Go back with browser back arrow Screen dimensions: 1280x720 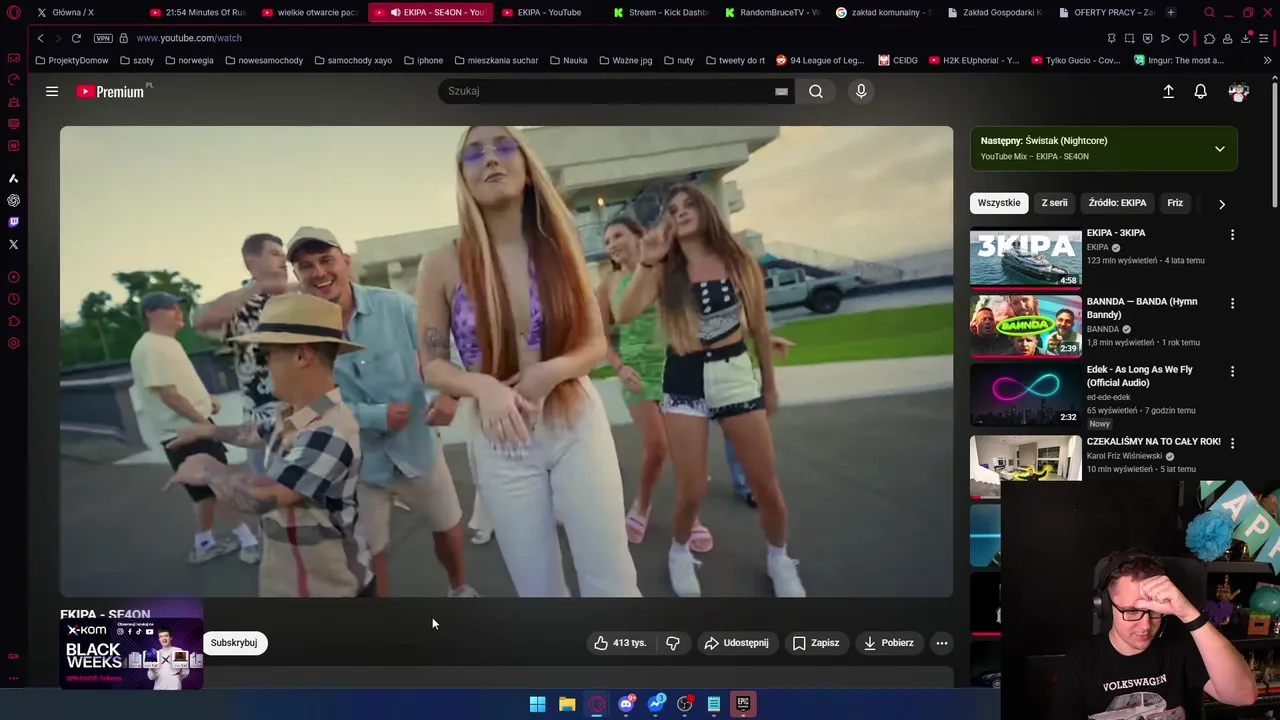point(40,38)
